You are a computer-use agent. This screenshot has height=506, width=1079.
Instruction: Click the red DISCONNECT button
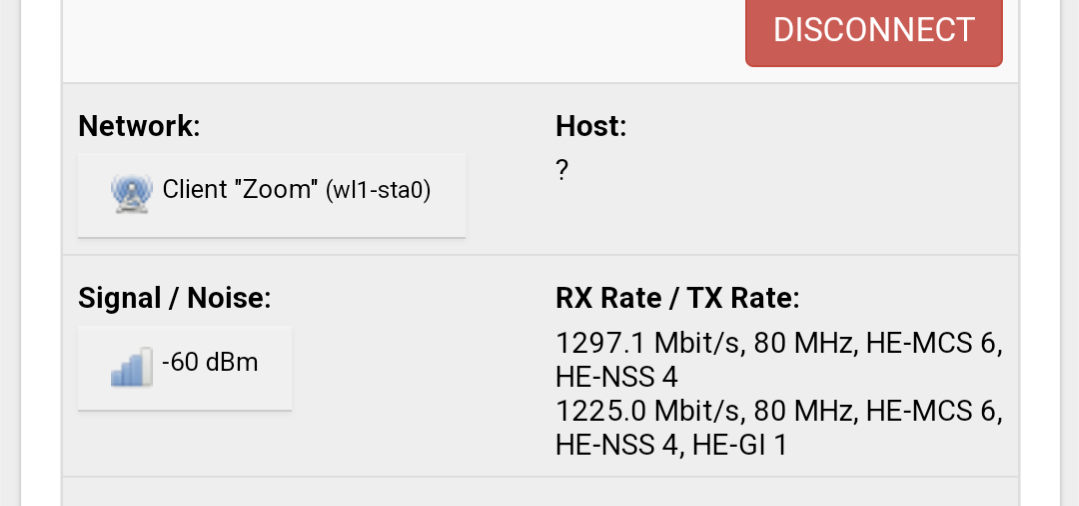(873, 30)
